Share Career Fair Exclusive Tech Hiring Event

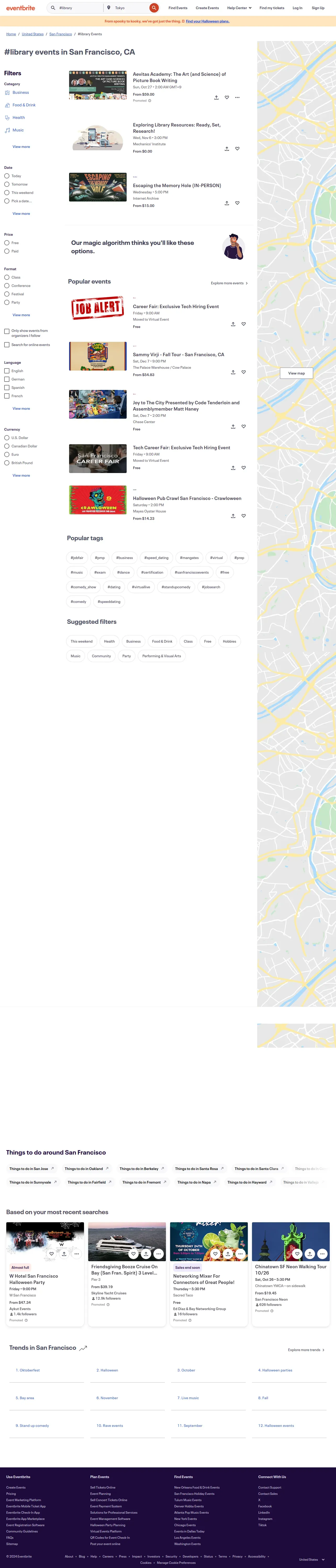pyautogui.click(x=233, y=324)
